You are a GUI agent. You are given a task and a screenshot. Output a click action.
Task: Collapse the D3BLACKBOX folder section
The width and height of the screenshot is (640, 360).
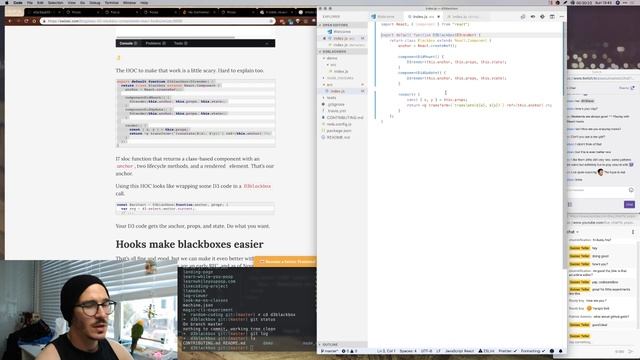pos(343,51)
